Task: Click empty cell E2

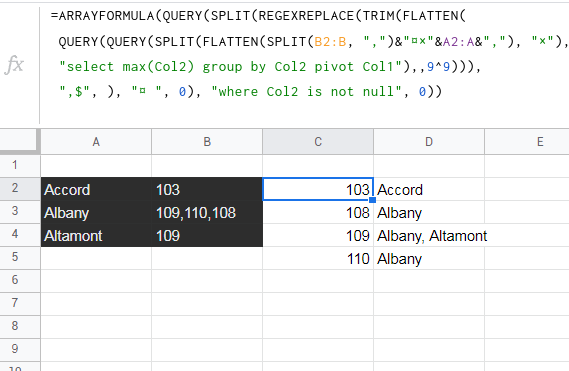Action: pyautogui.click(x=527, y=189)
